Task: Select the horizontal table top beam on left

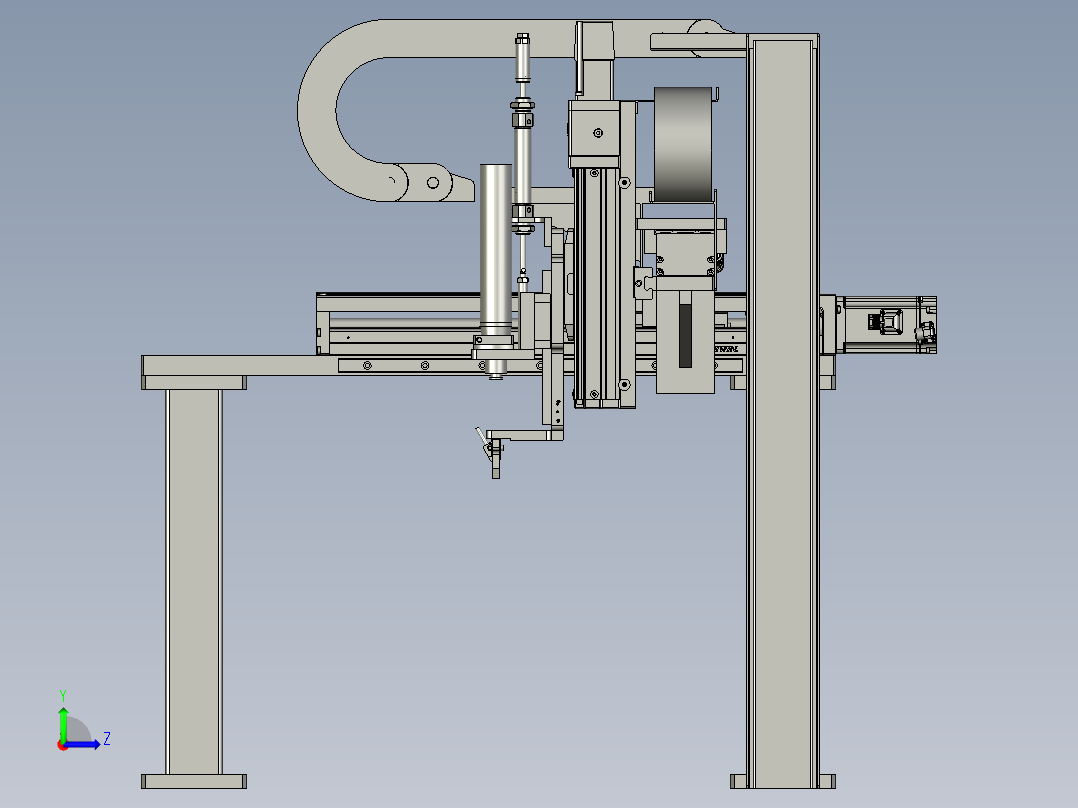Action: (237, 365)
